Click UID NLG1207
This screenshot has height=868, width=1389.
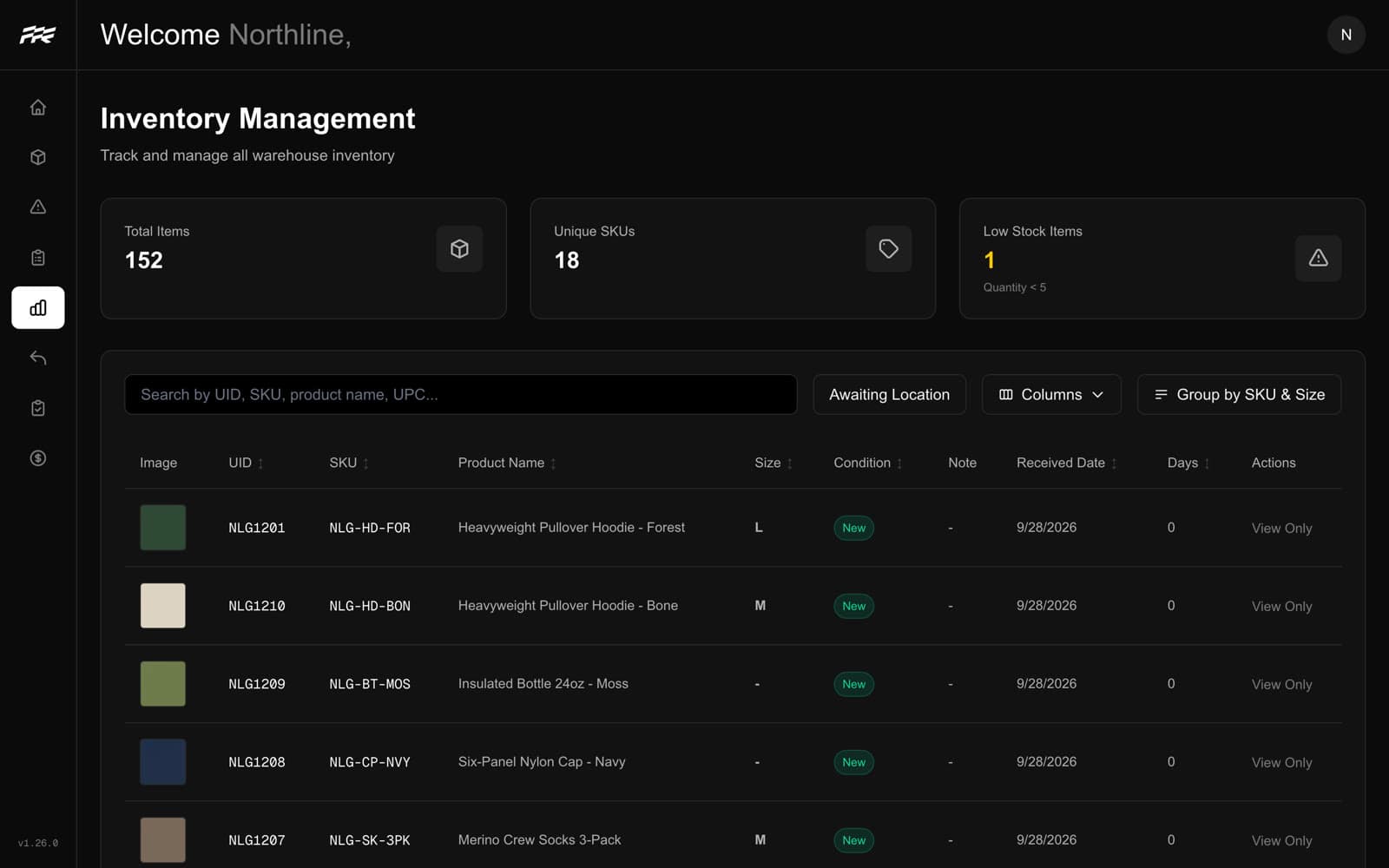click(x=256, y=840)
